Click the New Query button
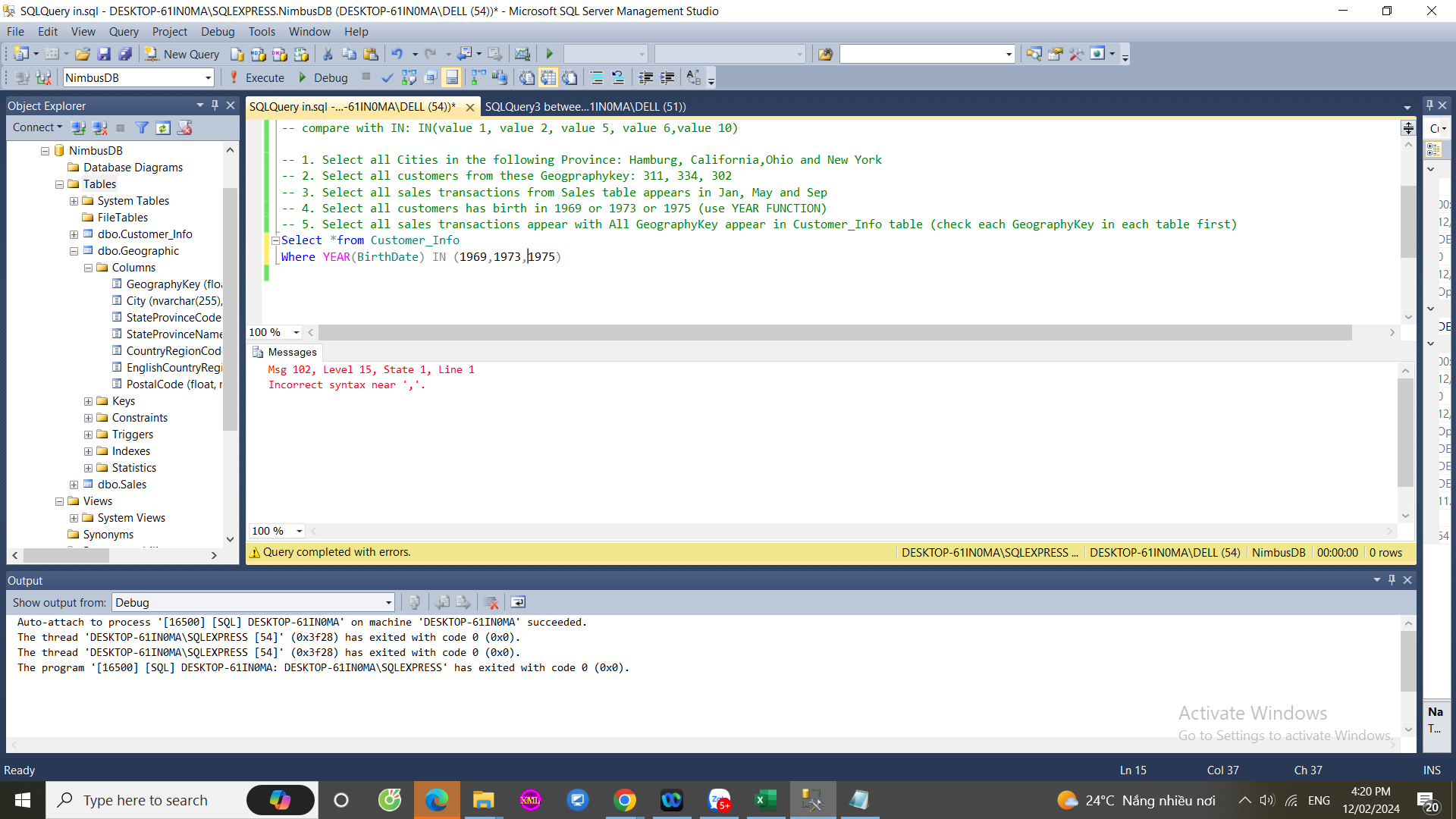This screenshot has width=1456, height=819. 182,54
